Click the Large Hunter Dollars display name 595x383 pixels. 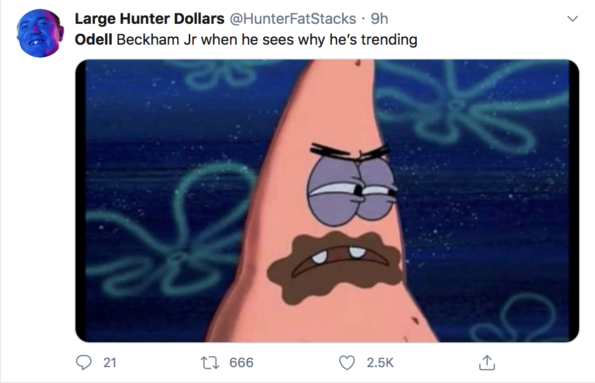(150, 19)
